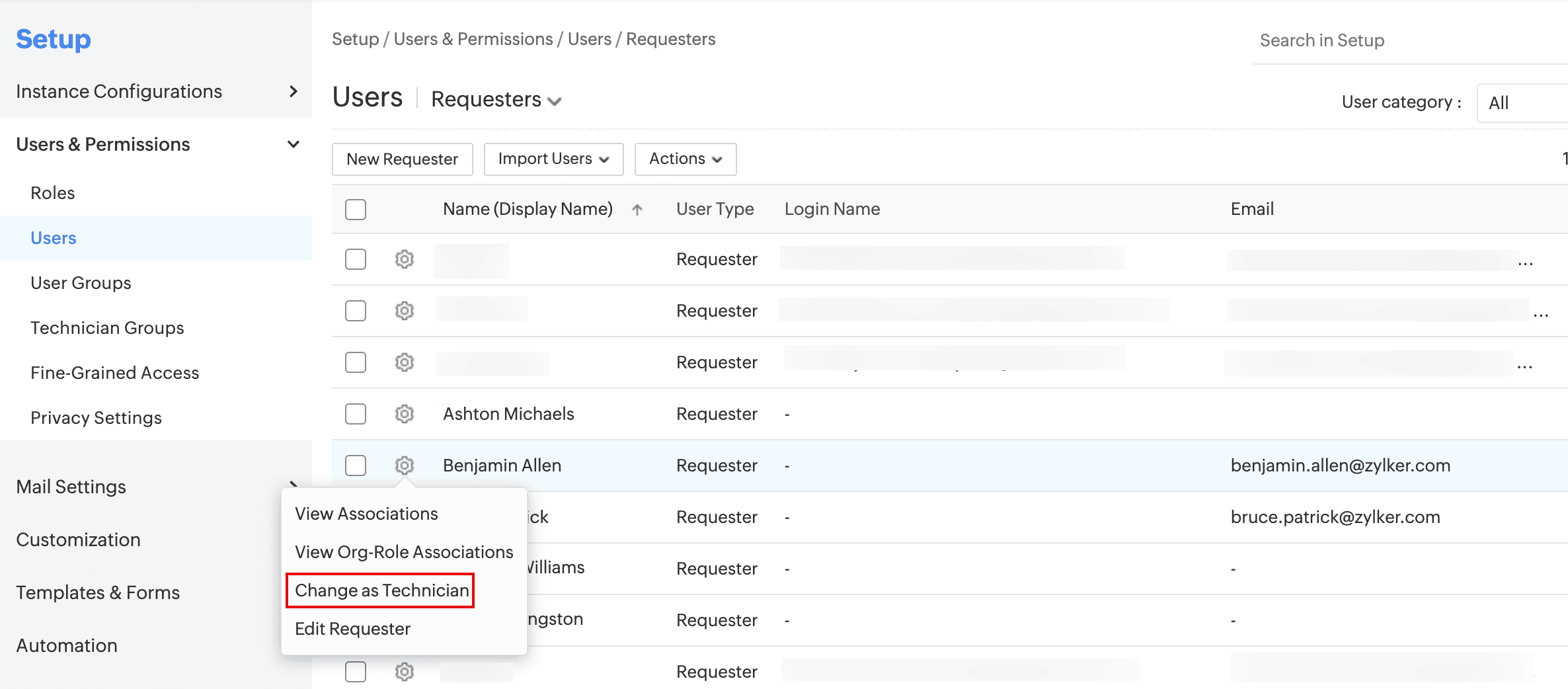Open User Groups in sidebar
1568x689 pixels.
click(81, 283)
